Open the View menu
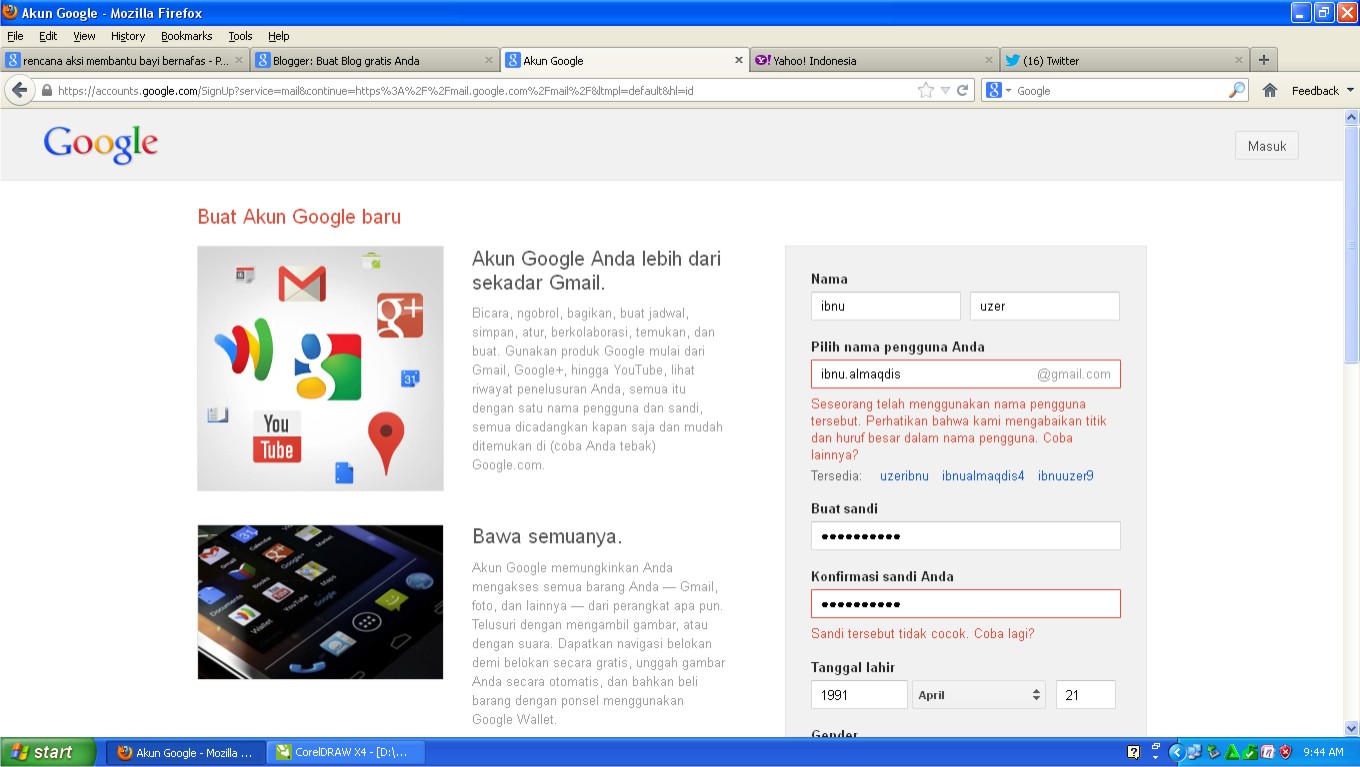The height and width of the screenshot is (767, 1360). [84, 36]
